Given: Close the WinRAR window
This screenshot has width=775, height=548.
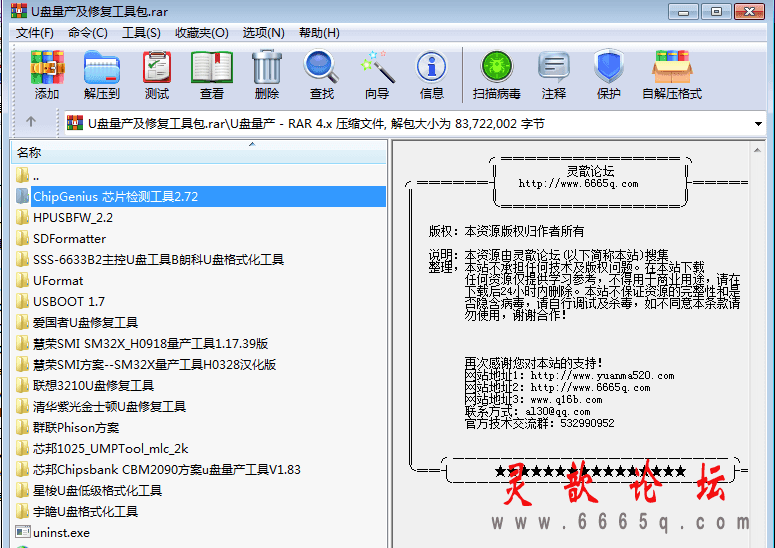Looking at the screenshot, I should tap(749, 11).
